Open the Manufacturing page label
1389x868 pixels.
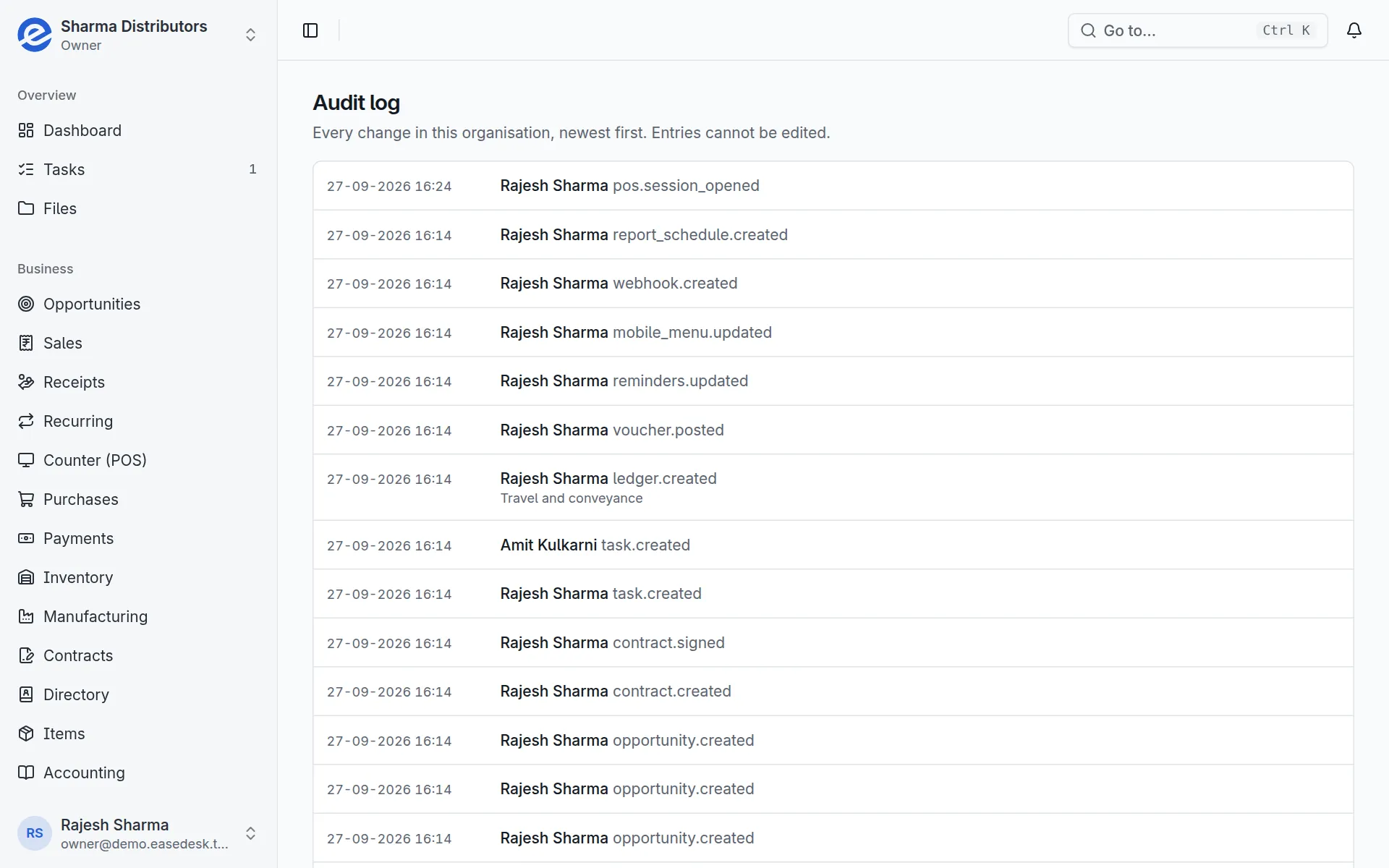tap(95, 616)
